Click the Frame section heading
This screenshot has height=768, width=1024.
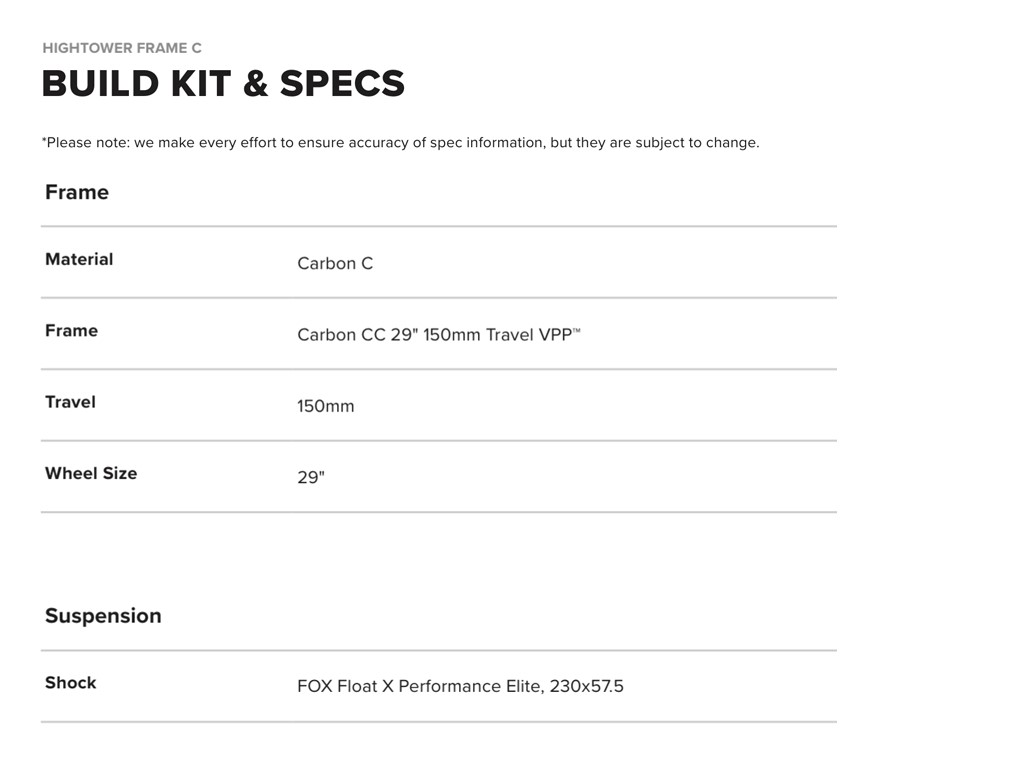77,192
